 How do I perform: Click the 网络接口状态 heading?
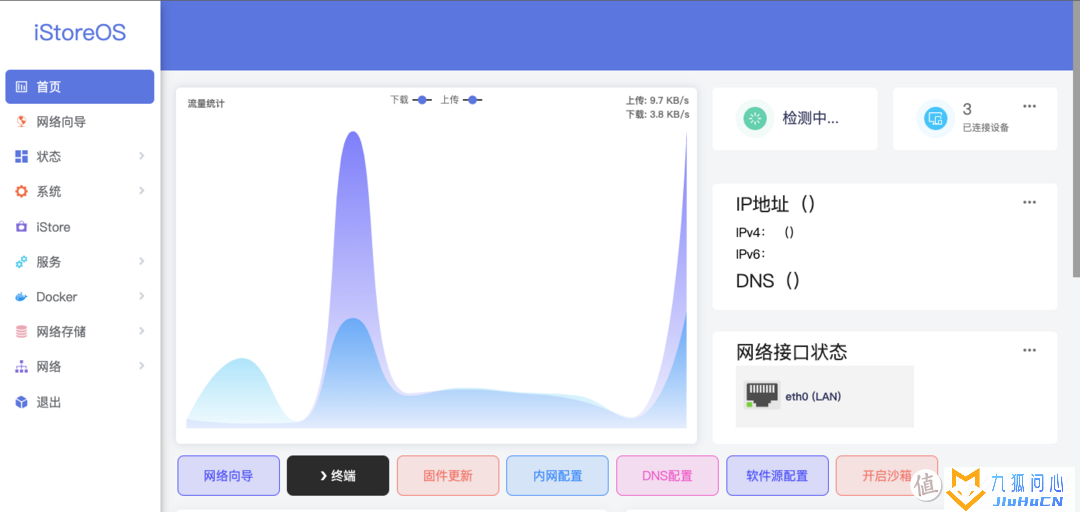pyautogui.click(x=791, y=352)
